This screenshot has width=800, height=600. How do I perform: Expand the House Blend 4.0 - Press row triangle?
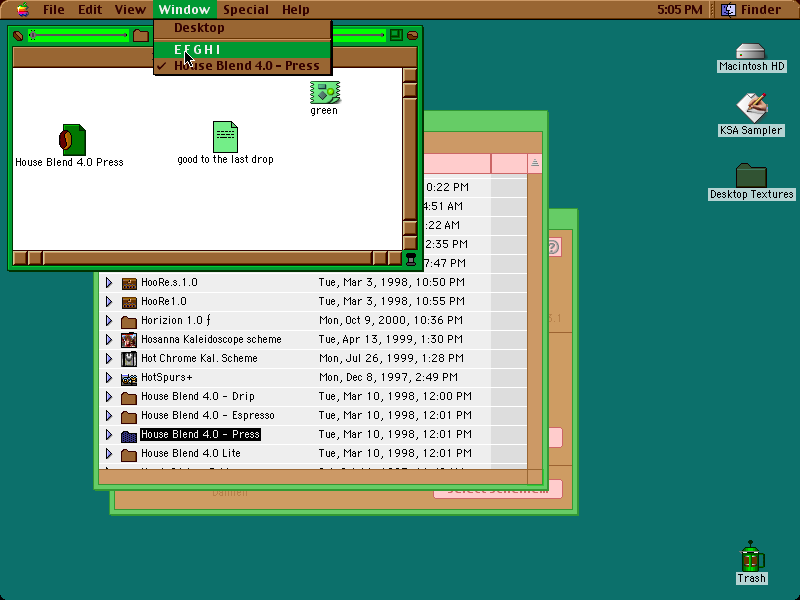(109, 435)
